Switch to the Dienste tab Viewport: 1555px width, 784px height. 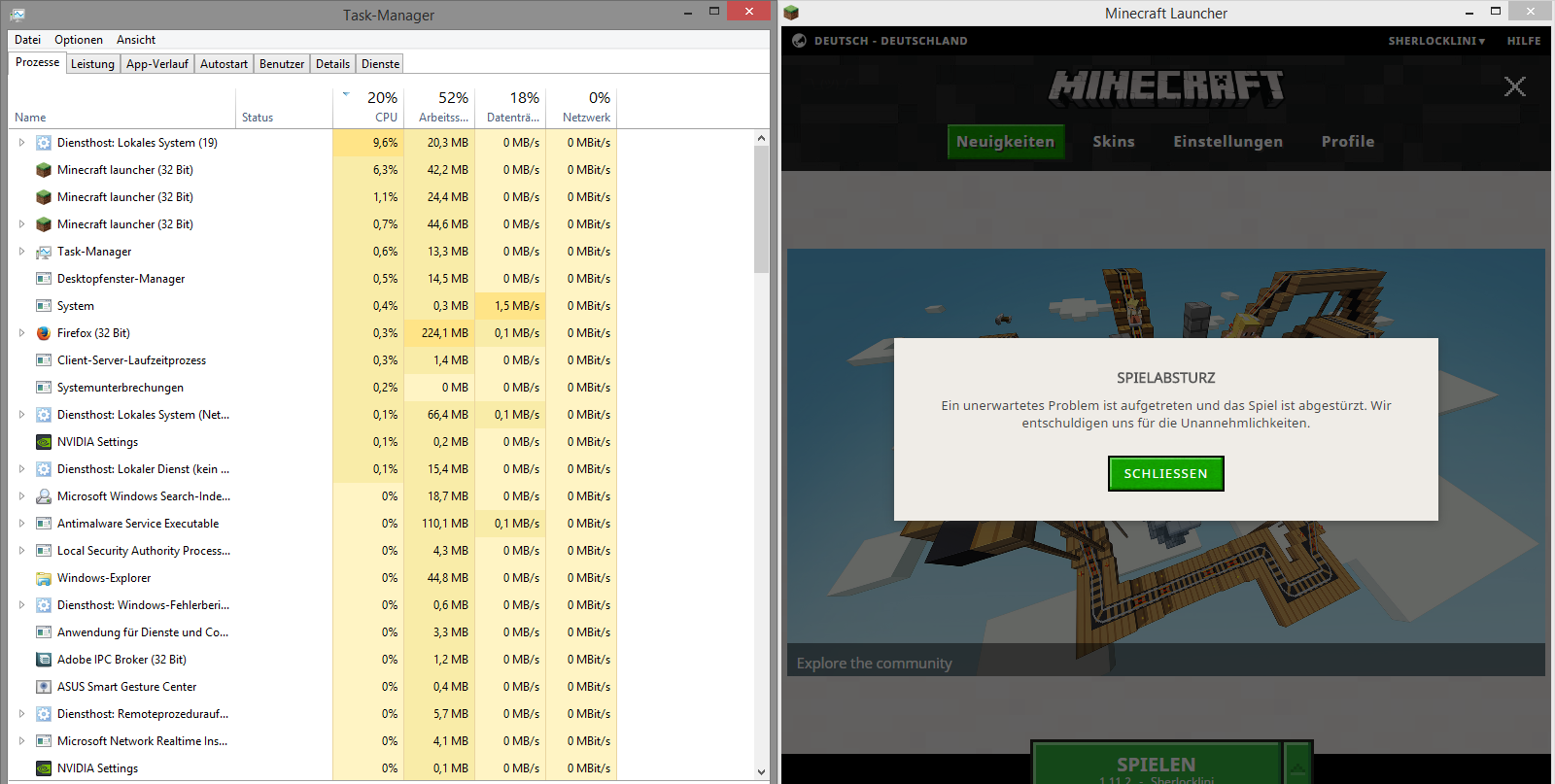point(380,64)
